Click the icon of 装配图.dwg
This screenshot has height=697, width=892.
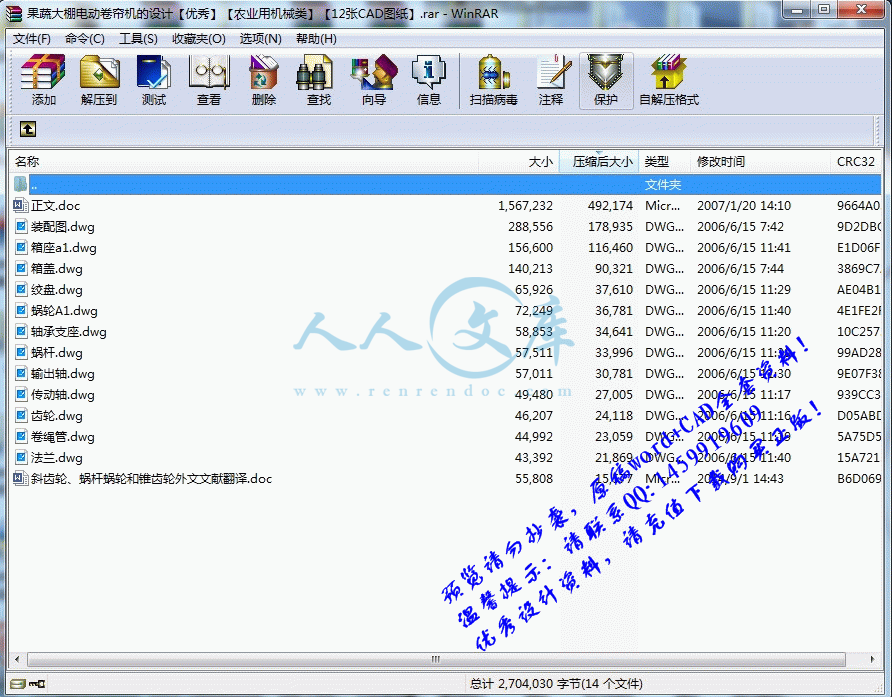[x=21, y=226]
